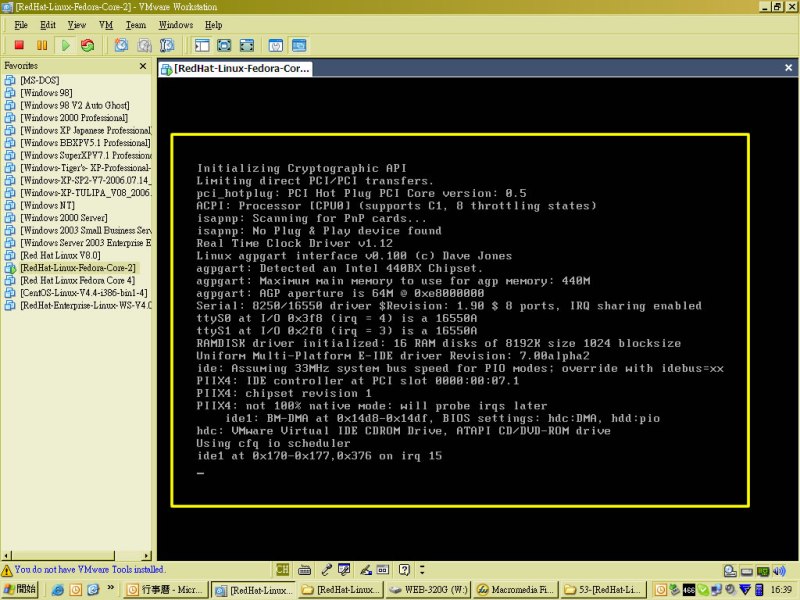Open the VM menu
800x600 pixels.
pyautogui.click(x=106, y=25)
